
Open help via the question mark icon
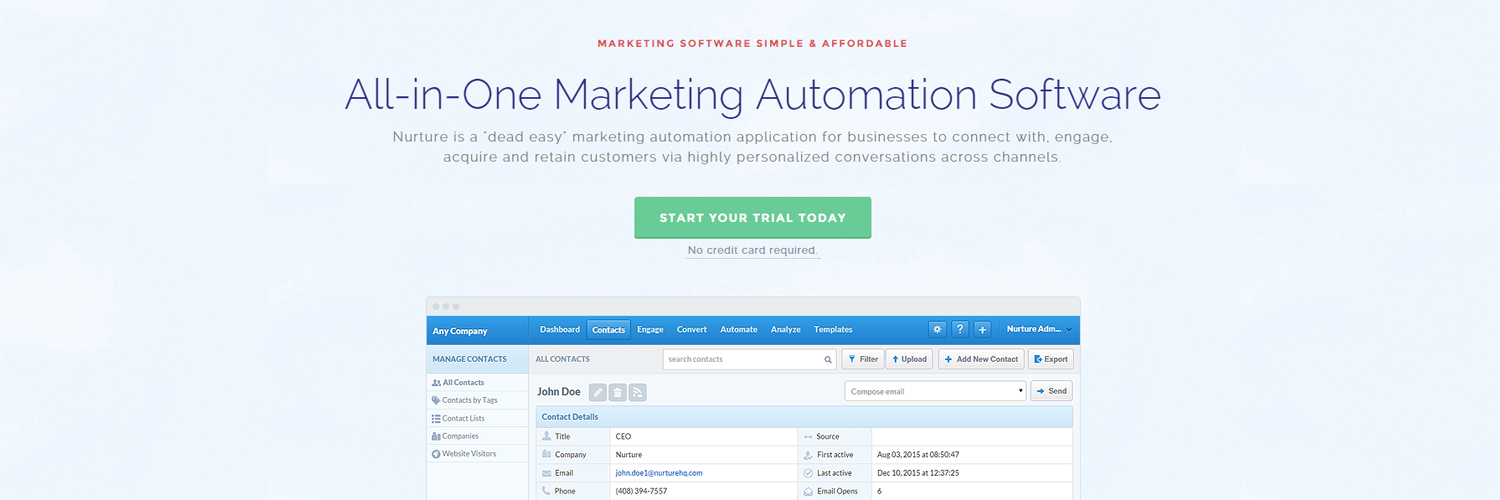(x=960, y=329)
